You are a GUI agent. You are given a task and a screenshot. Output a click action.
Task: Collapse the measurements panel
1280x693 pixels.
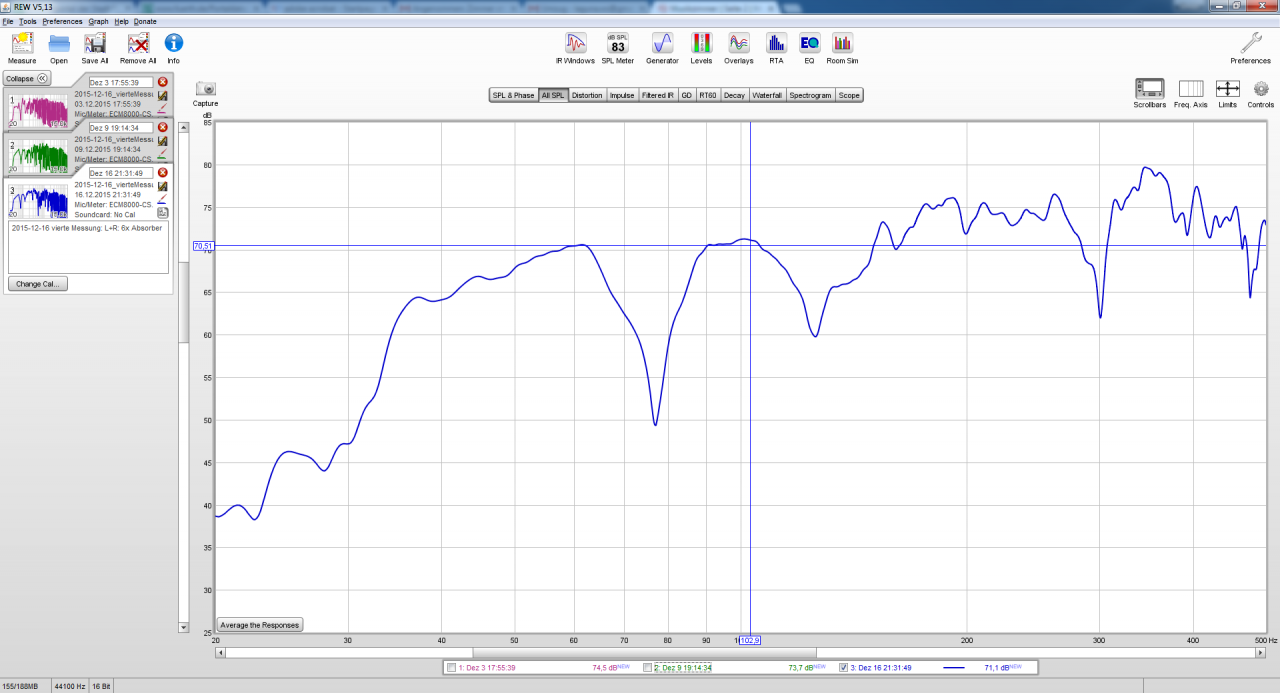click(27, 78)
